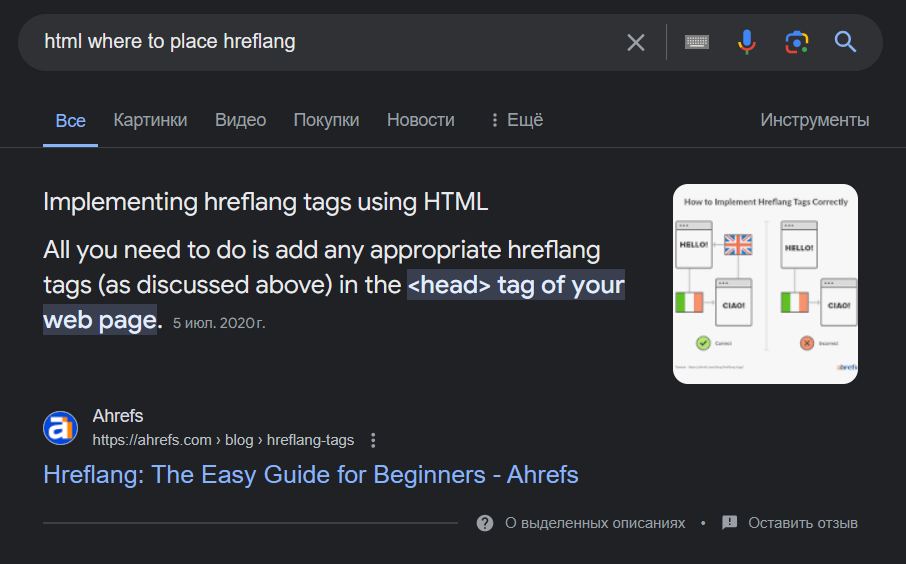Select the Все results tab
Screen dimensions: 906x564
coord(70,120)
